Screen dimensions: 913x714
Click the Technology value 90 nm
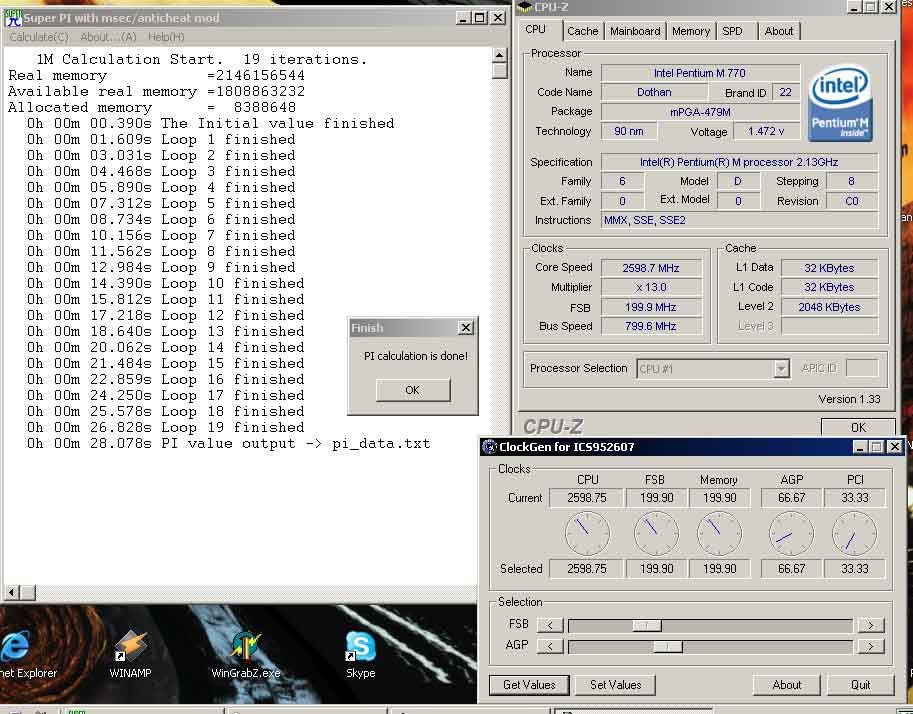[x=628, y=131]
